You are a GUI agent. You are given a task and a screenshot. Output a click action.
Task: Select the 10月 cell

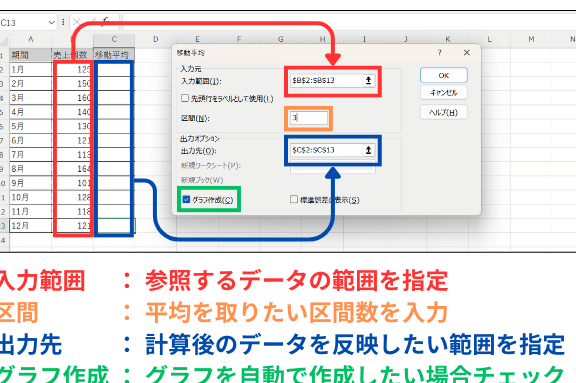(x=30, y=197)
